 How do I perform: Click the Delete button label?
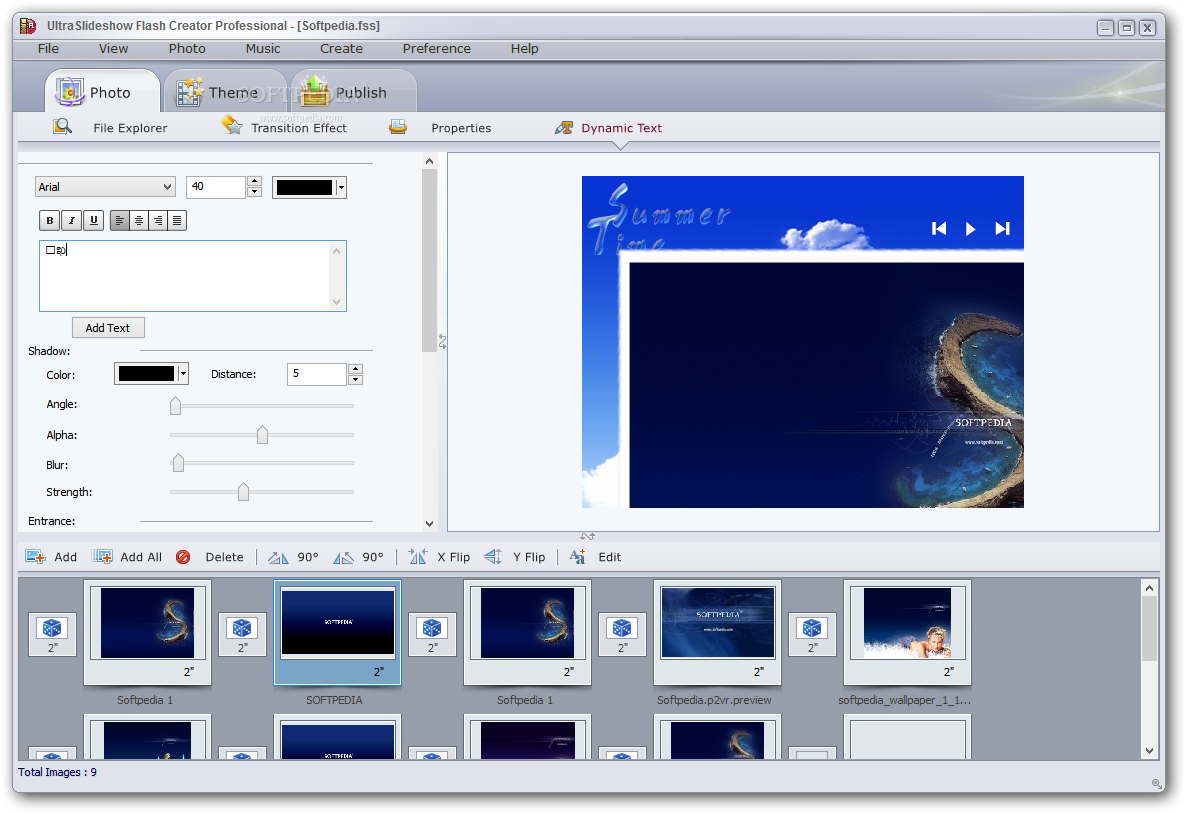tap(225, 557)
